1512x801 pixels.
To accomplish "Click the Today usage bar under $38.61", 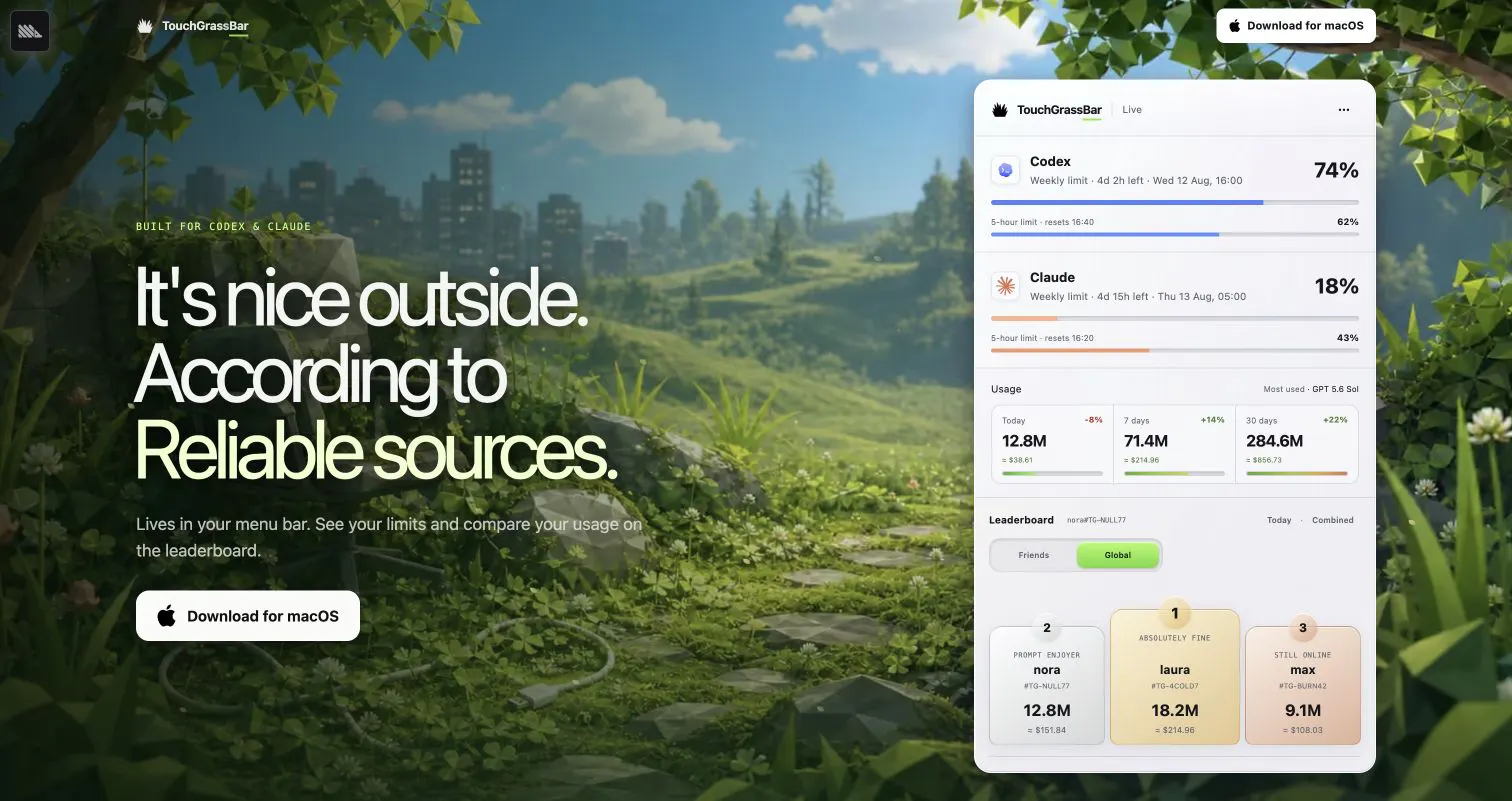I will tap(1052, 473).
